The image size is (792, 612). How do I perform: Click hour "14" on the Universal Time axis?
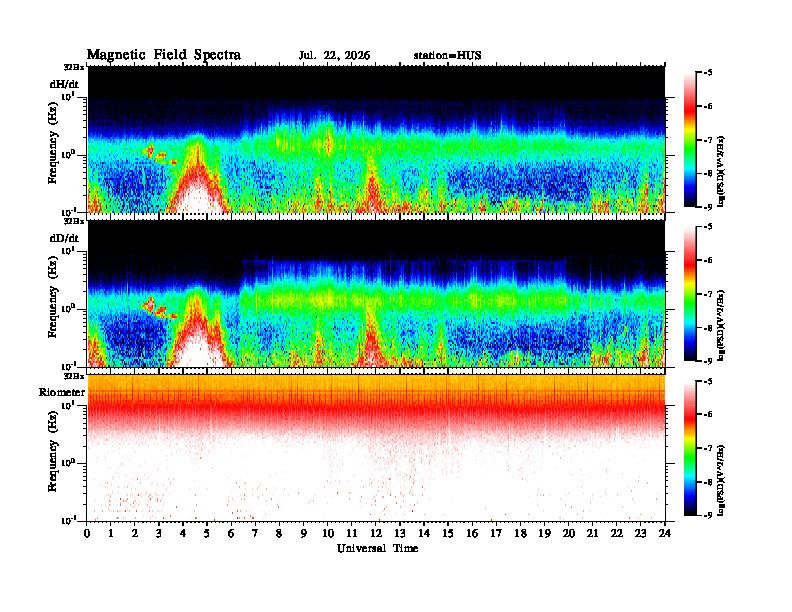click(424, 533)
